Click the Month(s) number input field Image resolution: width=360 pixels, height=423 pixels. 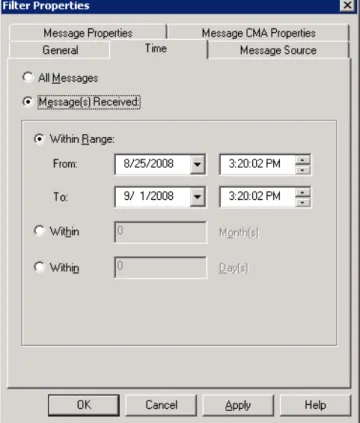160,232
